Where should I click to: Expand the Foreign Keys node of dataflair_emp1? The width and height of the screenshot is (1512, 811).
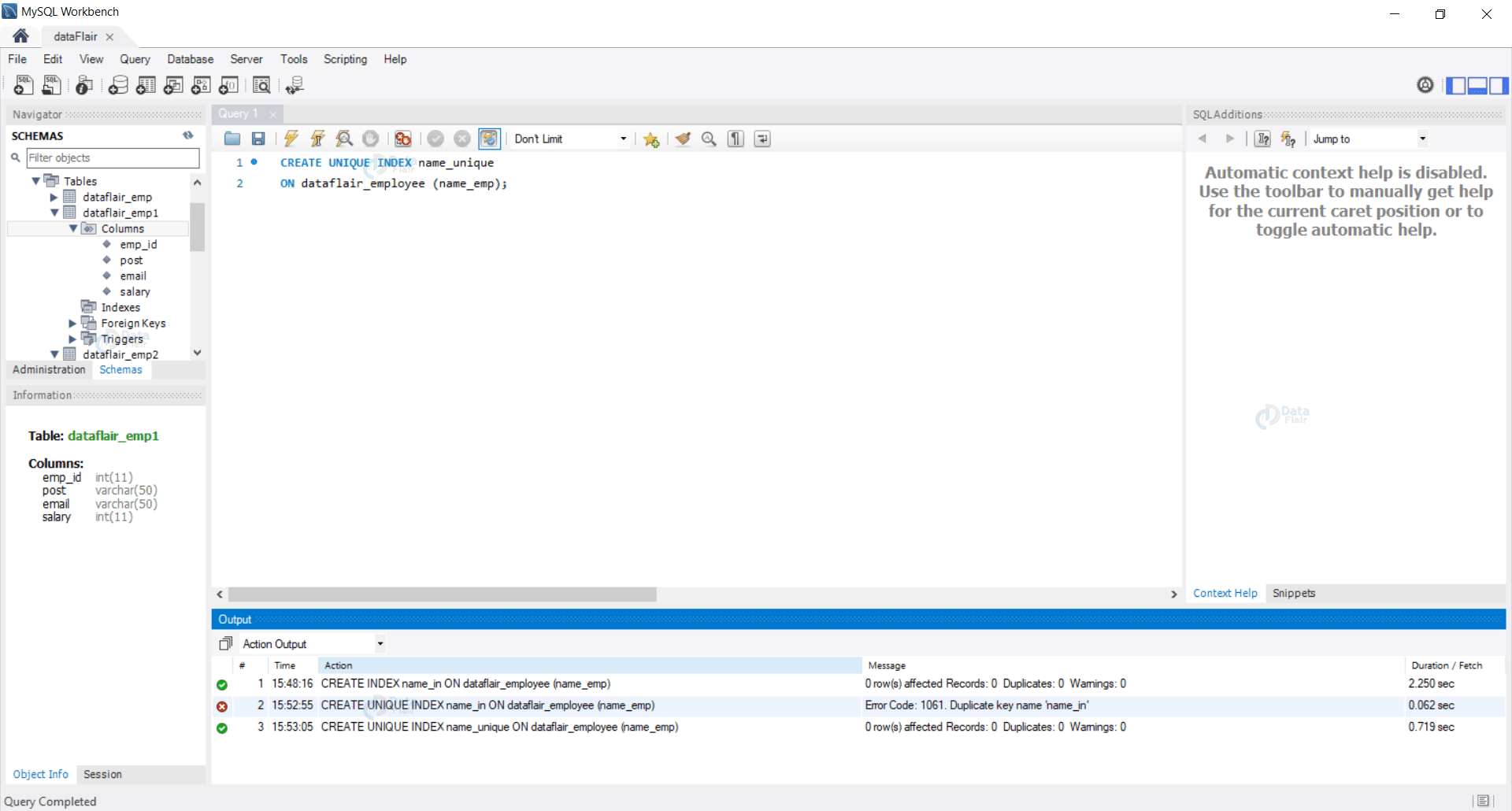click(72, 323)
